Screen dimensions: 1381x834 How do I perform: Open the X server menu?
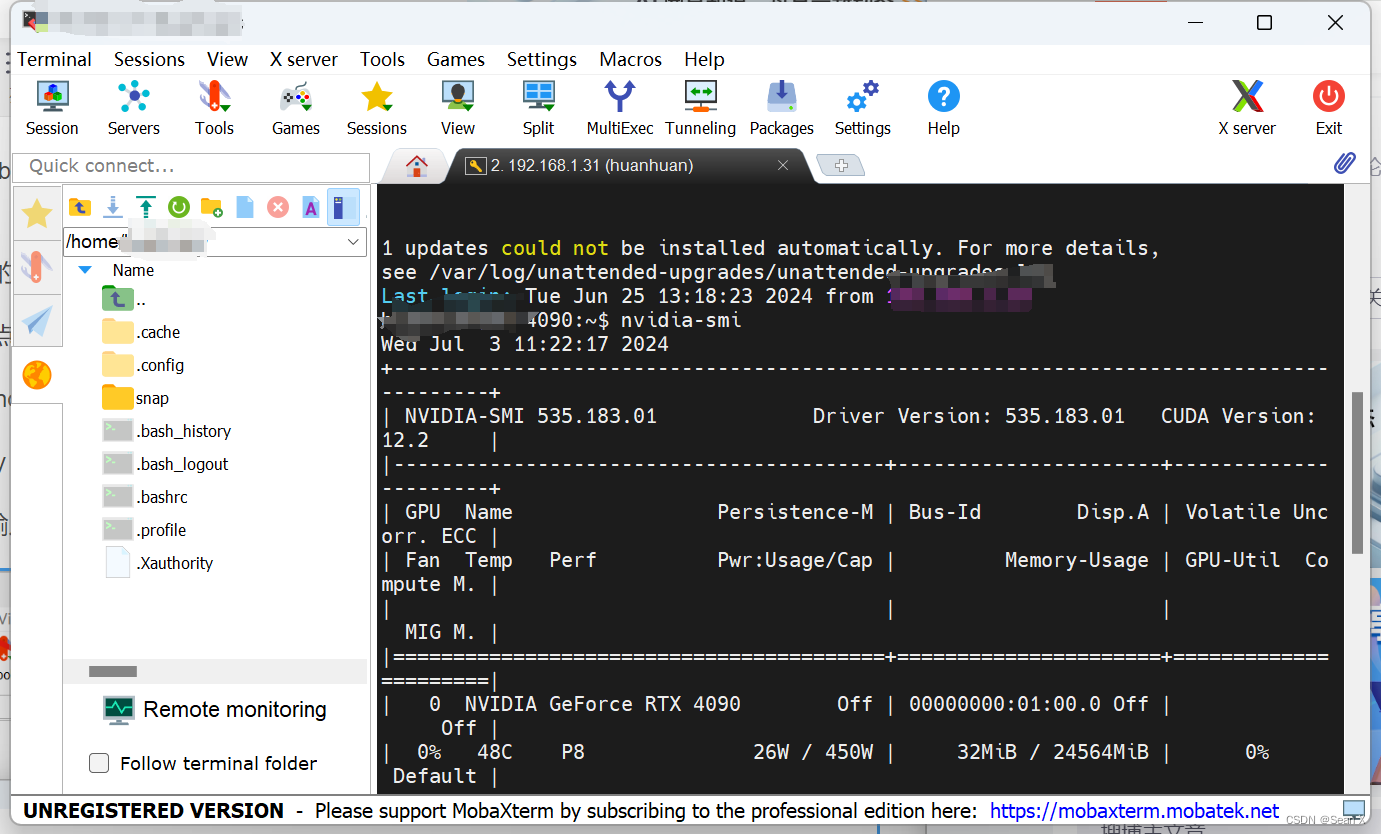coord(304,59)
